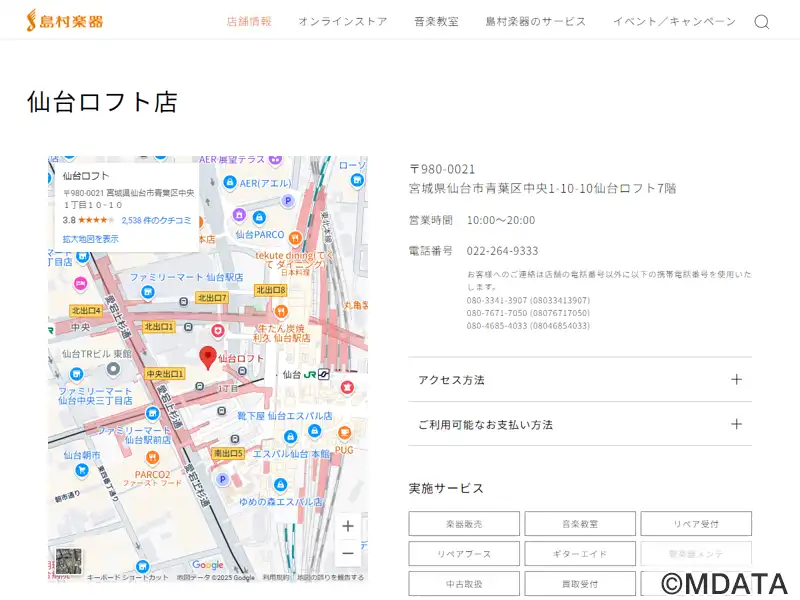Click the 仙台PARCO shopping bag marker

point(259,218)
